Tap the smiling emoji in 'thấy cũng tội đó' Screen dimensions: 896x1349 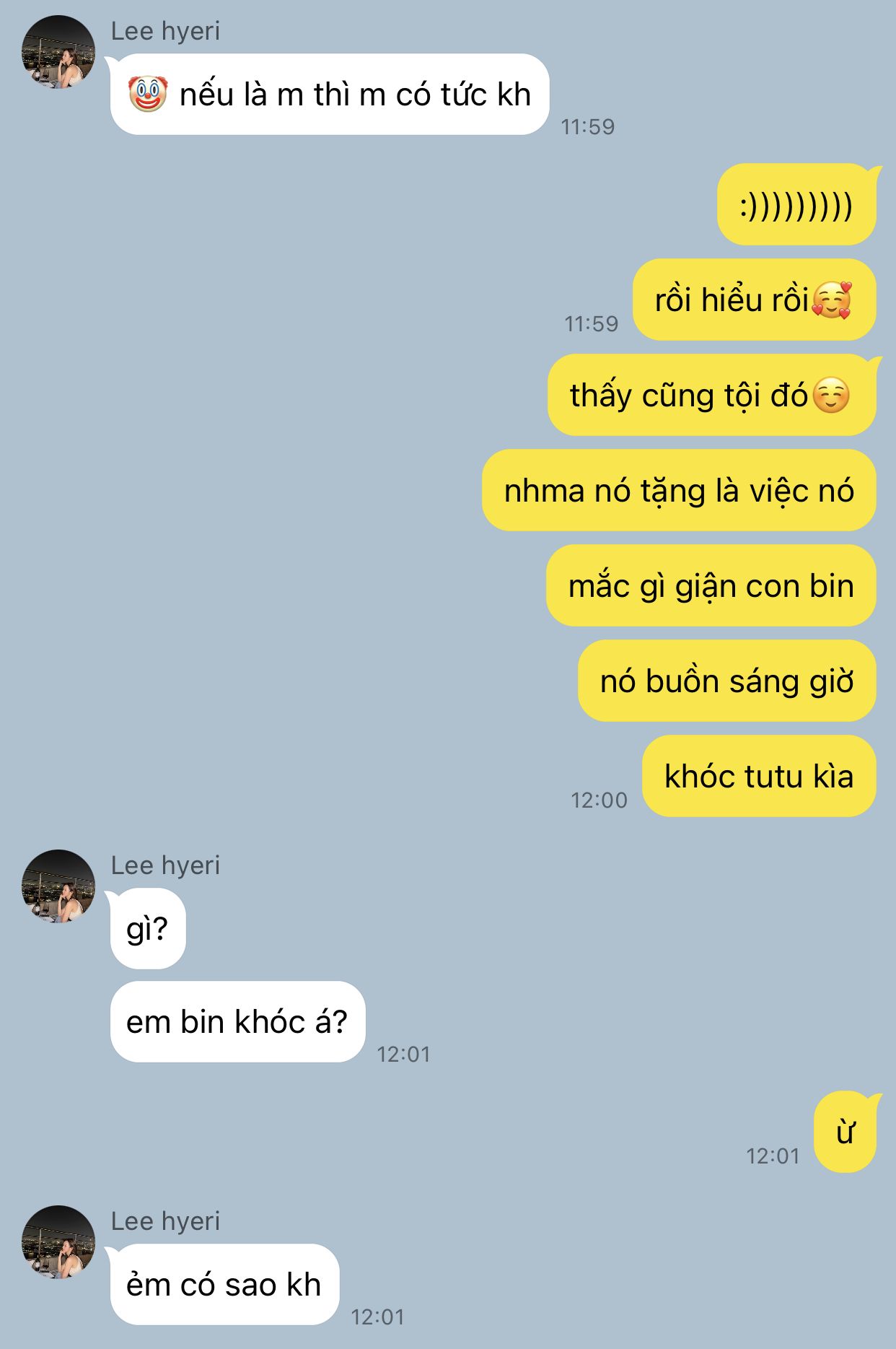pos(831,395)
